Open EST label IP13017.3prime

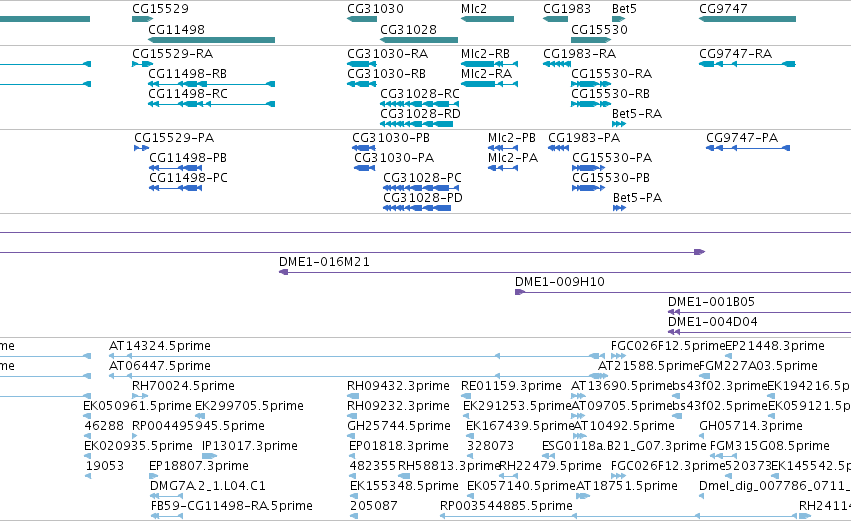click(250, 447)
